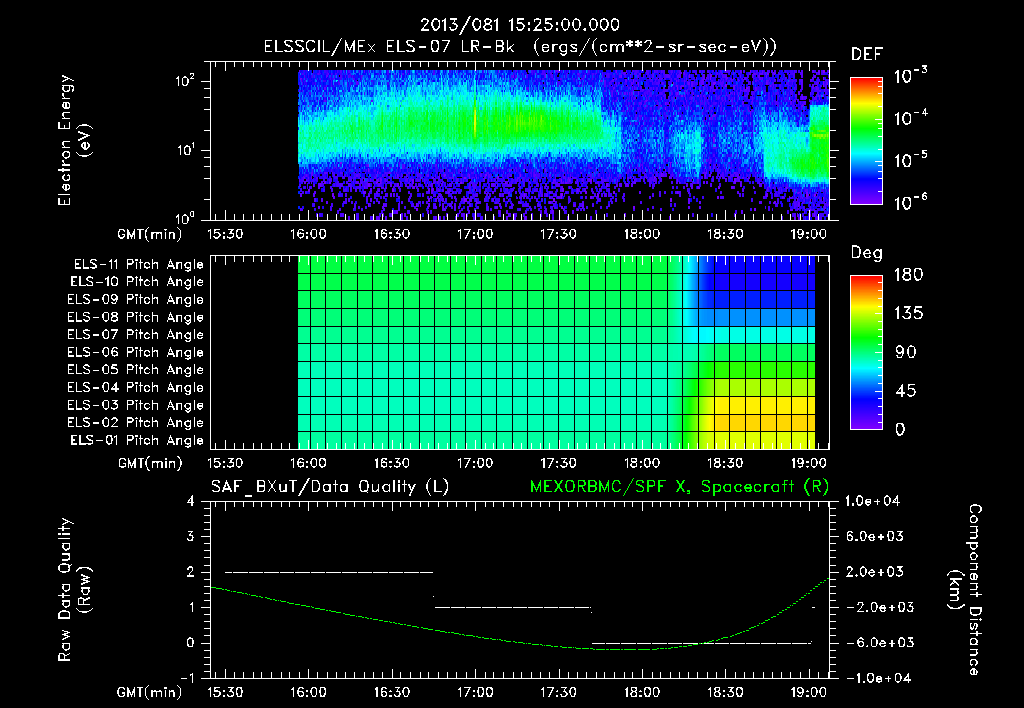This screenshot has width=1024, height=708.
Task: Click the GMT(min) label under the pitch angle panel
Action: [150, 463]
